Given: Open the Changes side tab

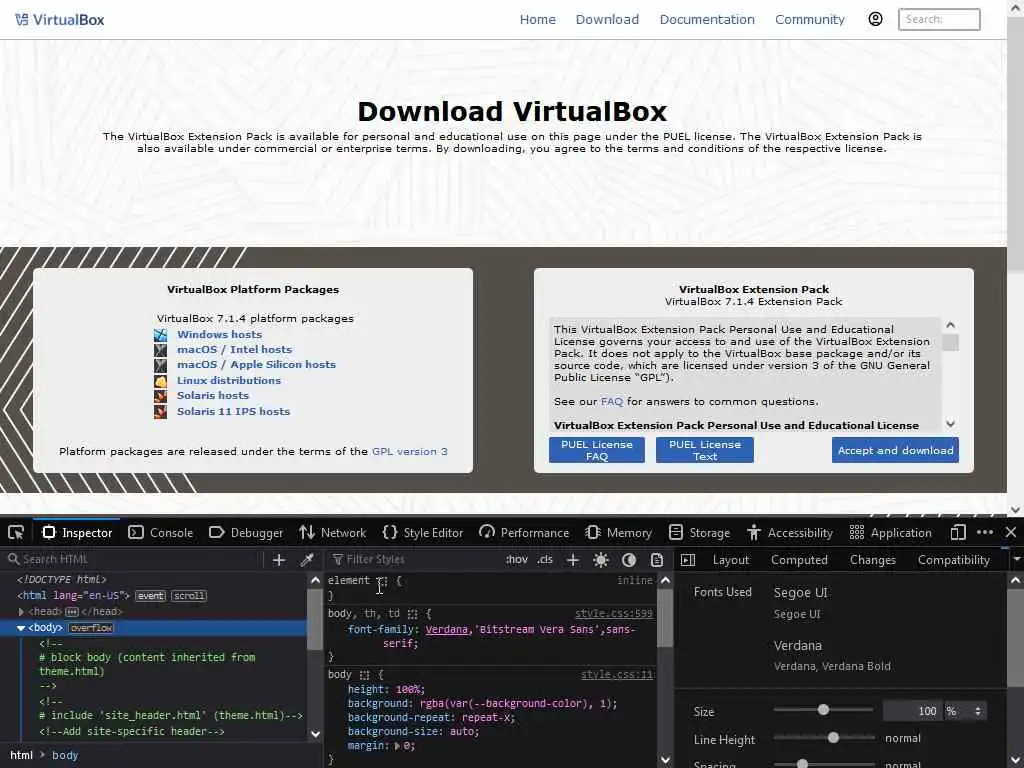Looking at the screenshot, I should pos(872,560).
